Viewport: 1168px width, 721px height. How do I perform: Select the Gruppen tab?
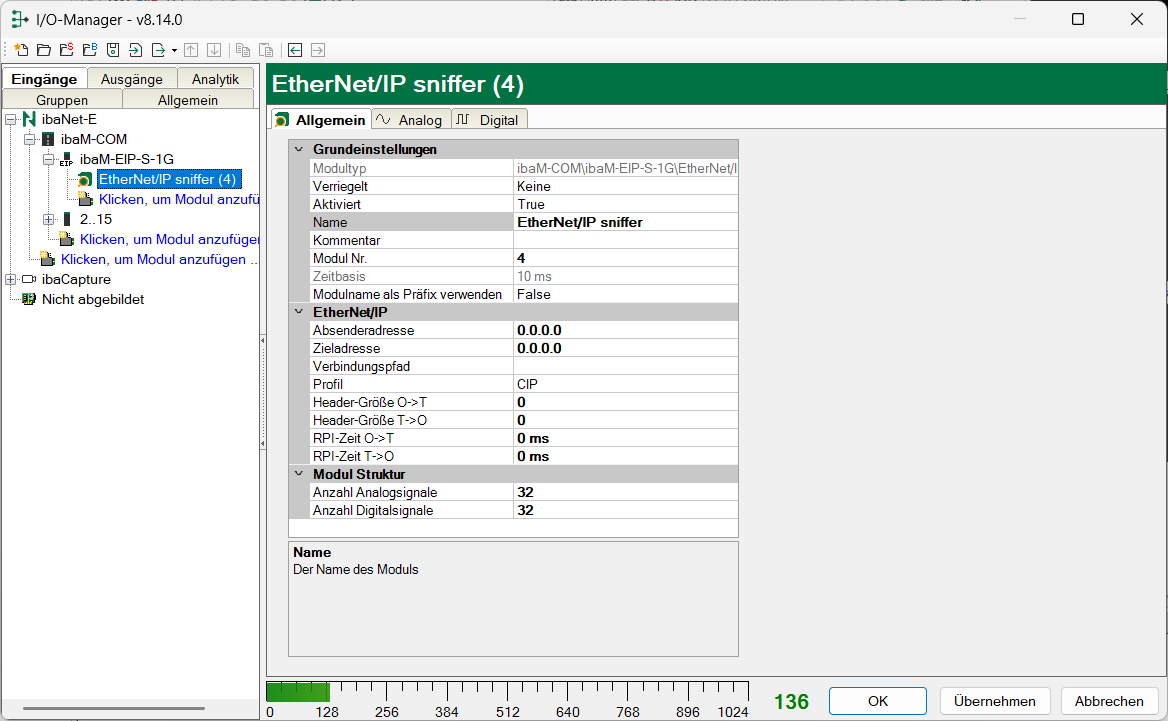[x=62, y=100]
